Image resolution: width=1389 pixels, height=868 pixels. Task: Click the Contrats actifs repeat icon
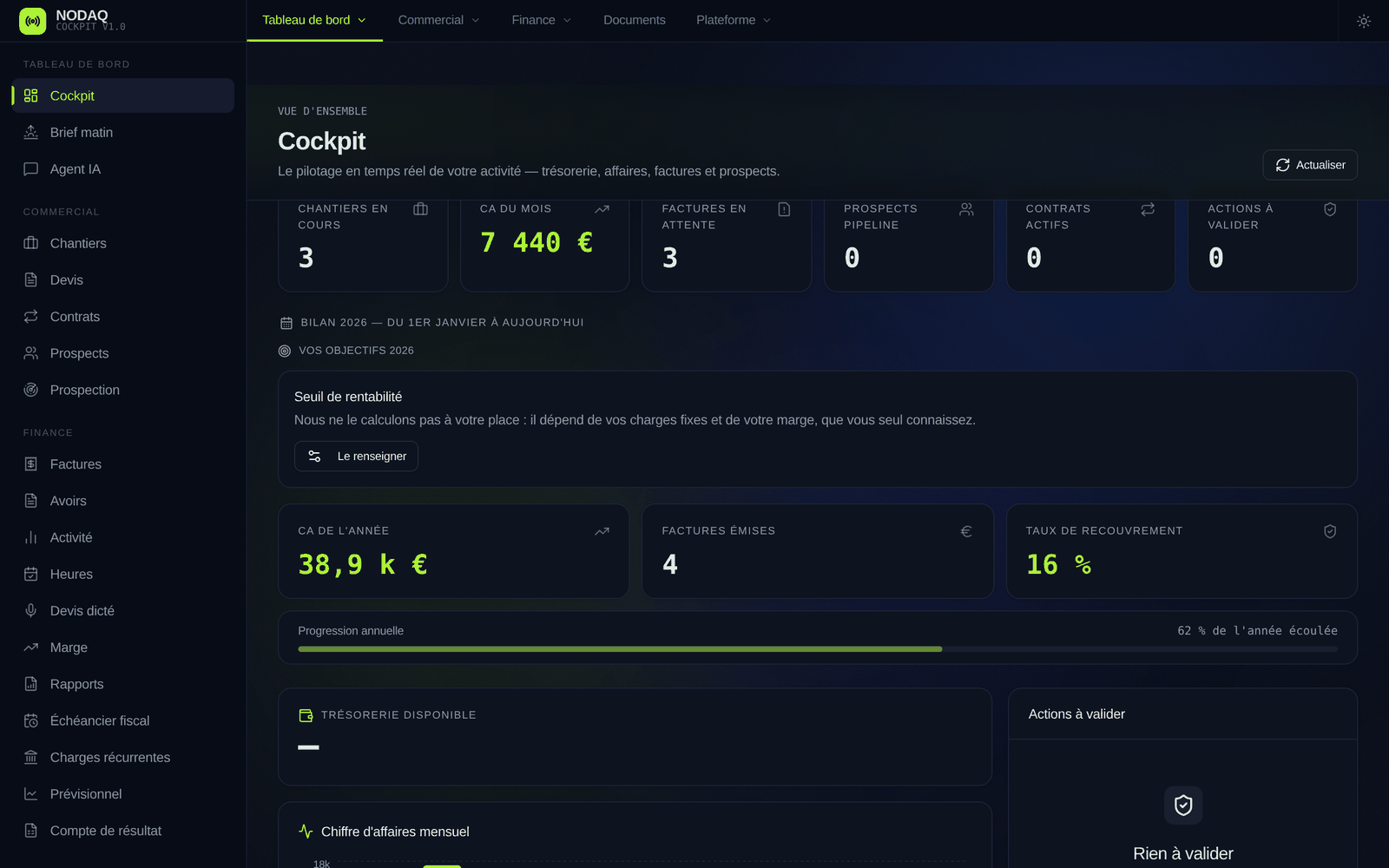coord(1148,209)
